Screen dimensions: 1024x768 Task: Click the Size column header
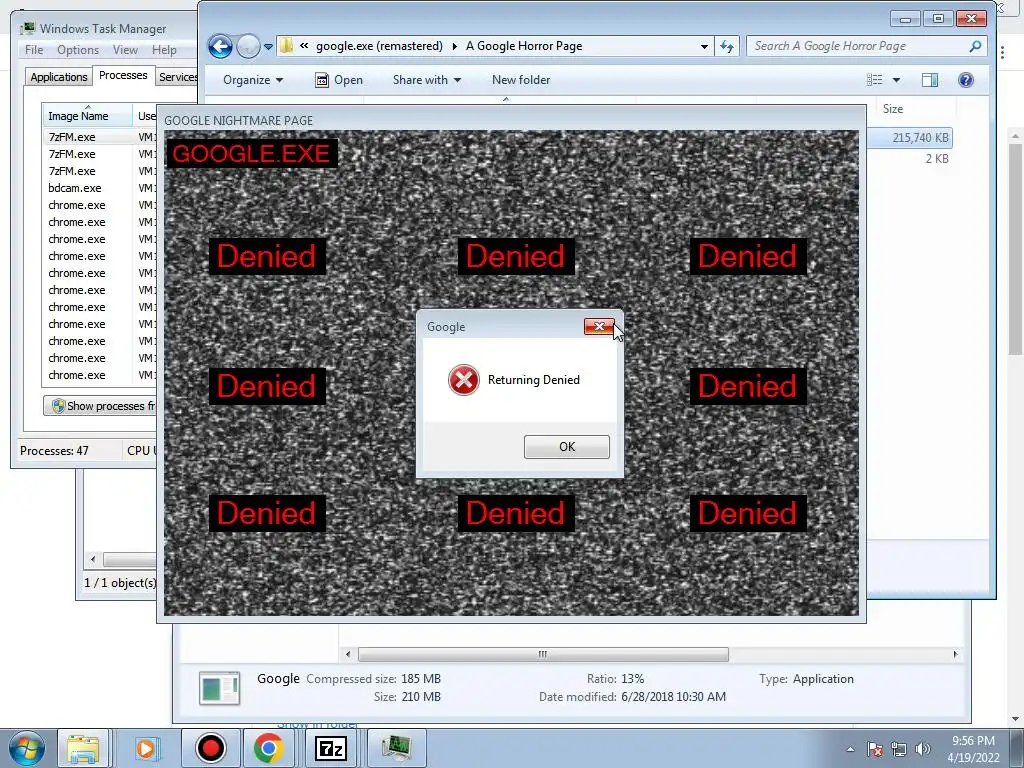coord(916,109)
